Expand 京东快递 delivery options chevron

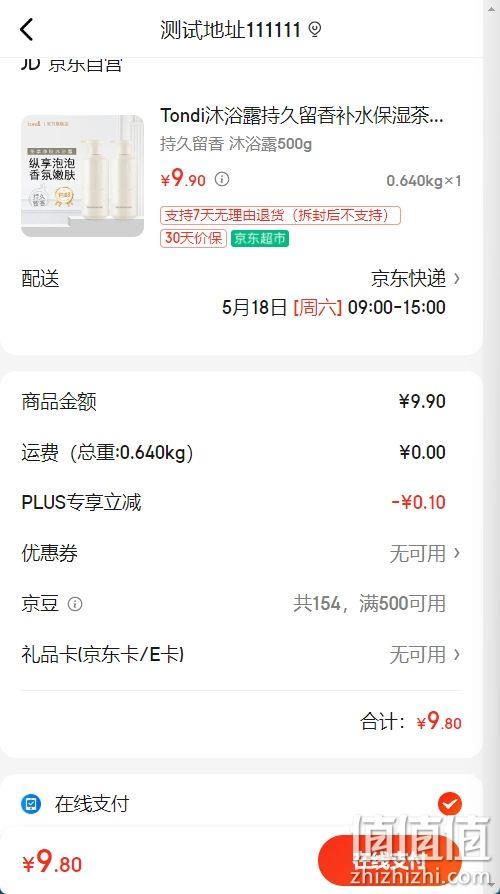click(x=456, y=279)
